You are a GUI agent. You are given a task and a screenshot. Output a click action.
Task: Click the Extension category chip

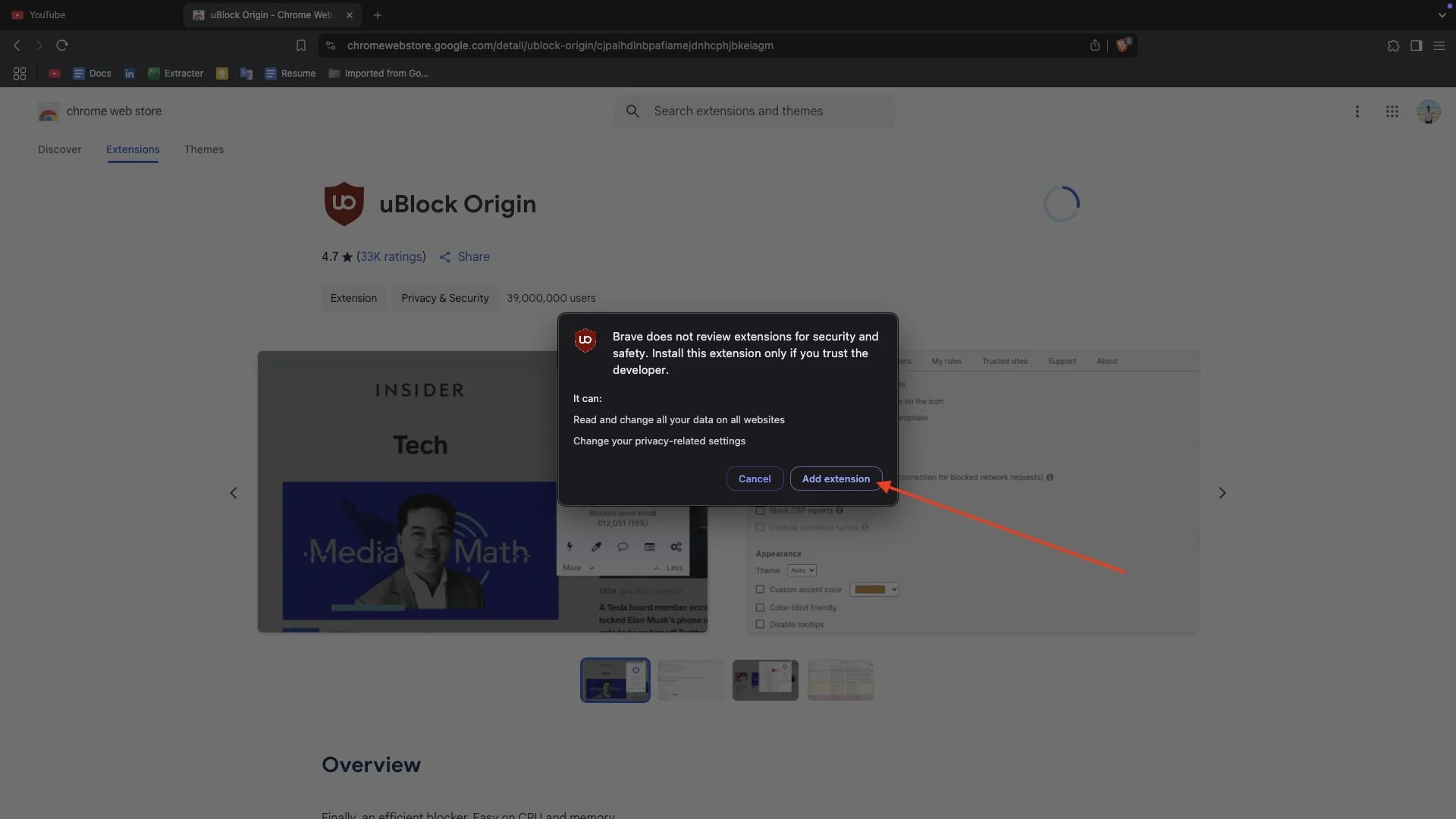pyautogui.click(x=353, y=298)
